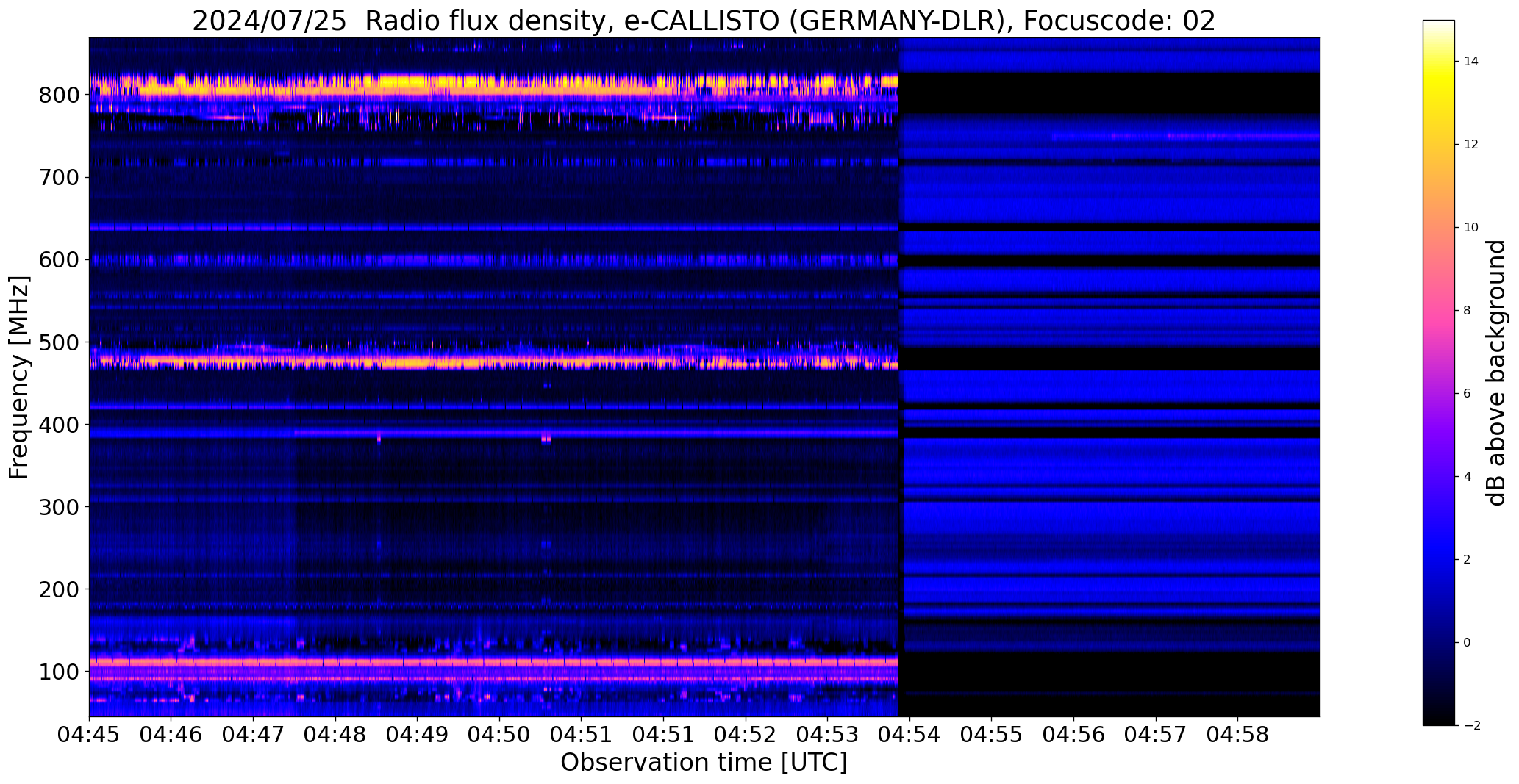The image size is (1519, 784).
Task: Click the 04:55 time tick label
Action: click(x=992, y=735)
